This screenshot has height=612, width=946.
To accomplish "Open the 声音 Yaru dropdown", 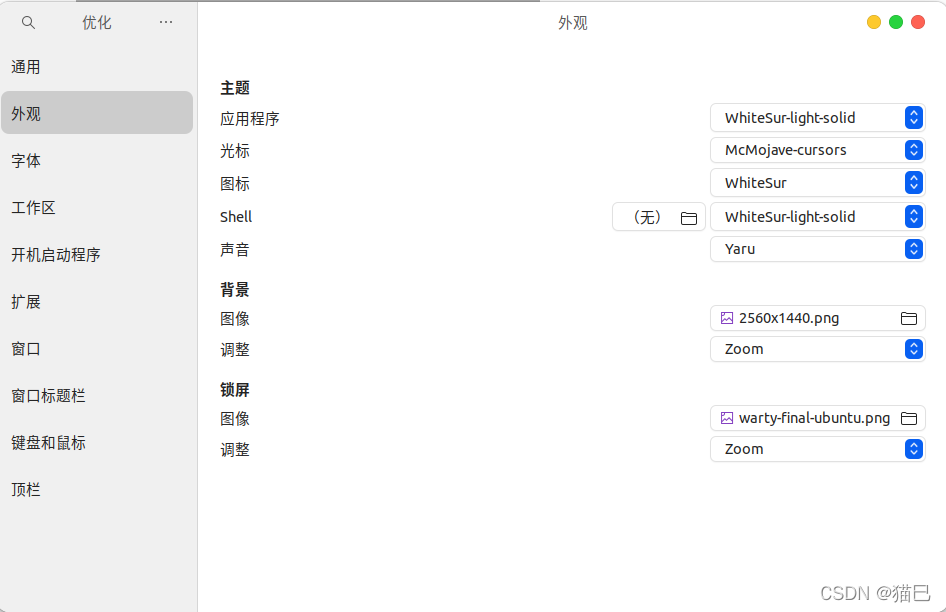I will coord(817,249).
